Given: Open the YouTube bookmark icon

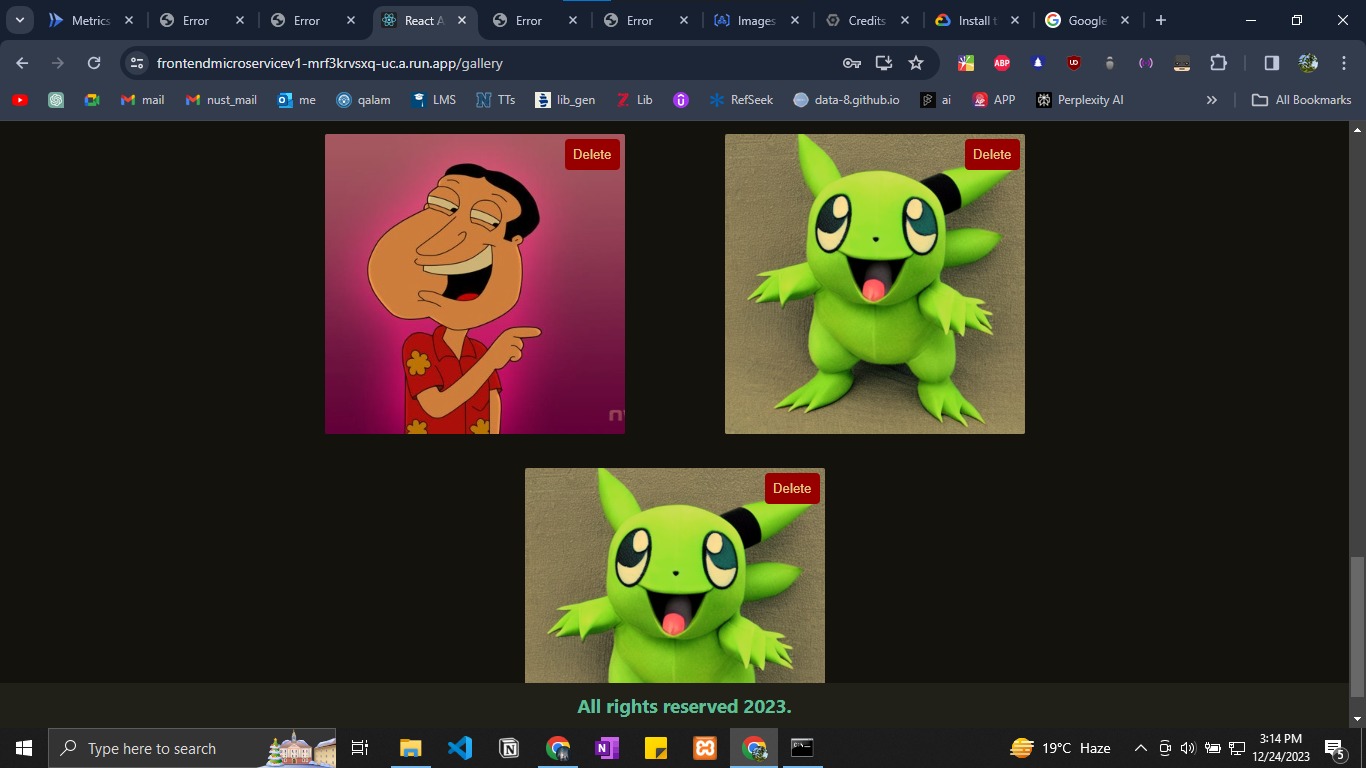Looking at the screenshot, I should 20,100.
